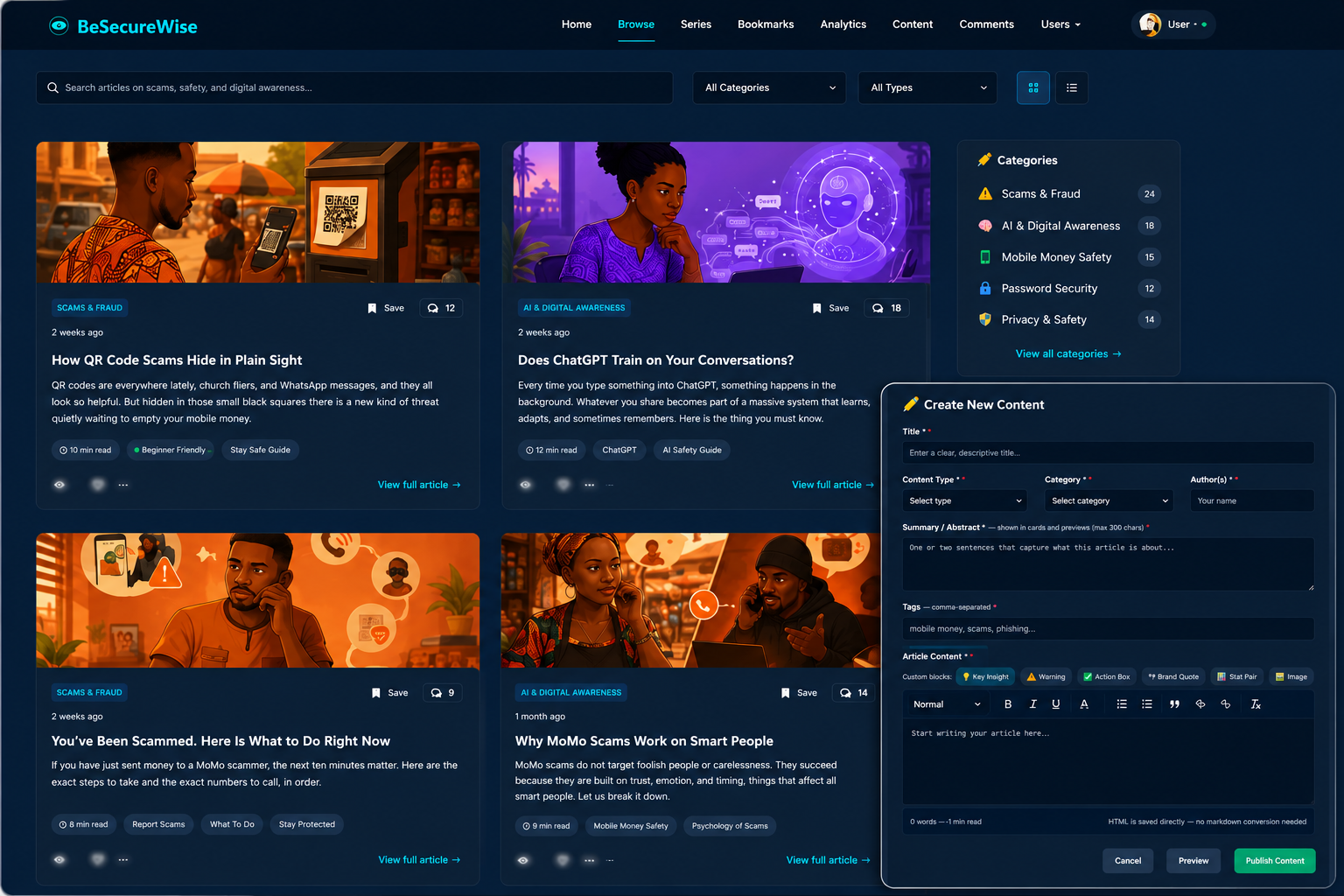Open the Analytics menu item
1344x896 pixels.
tap(843, 24)
